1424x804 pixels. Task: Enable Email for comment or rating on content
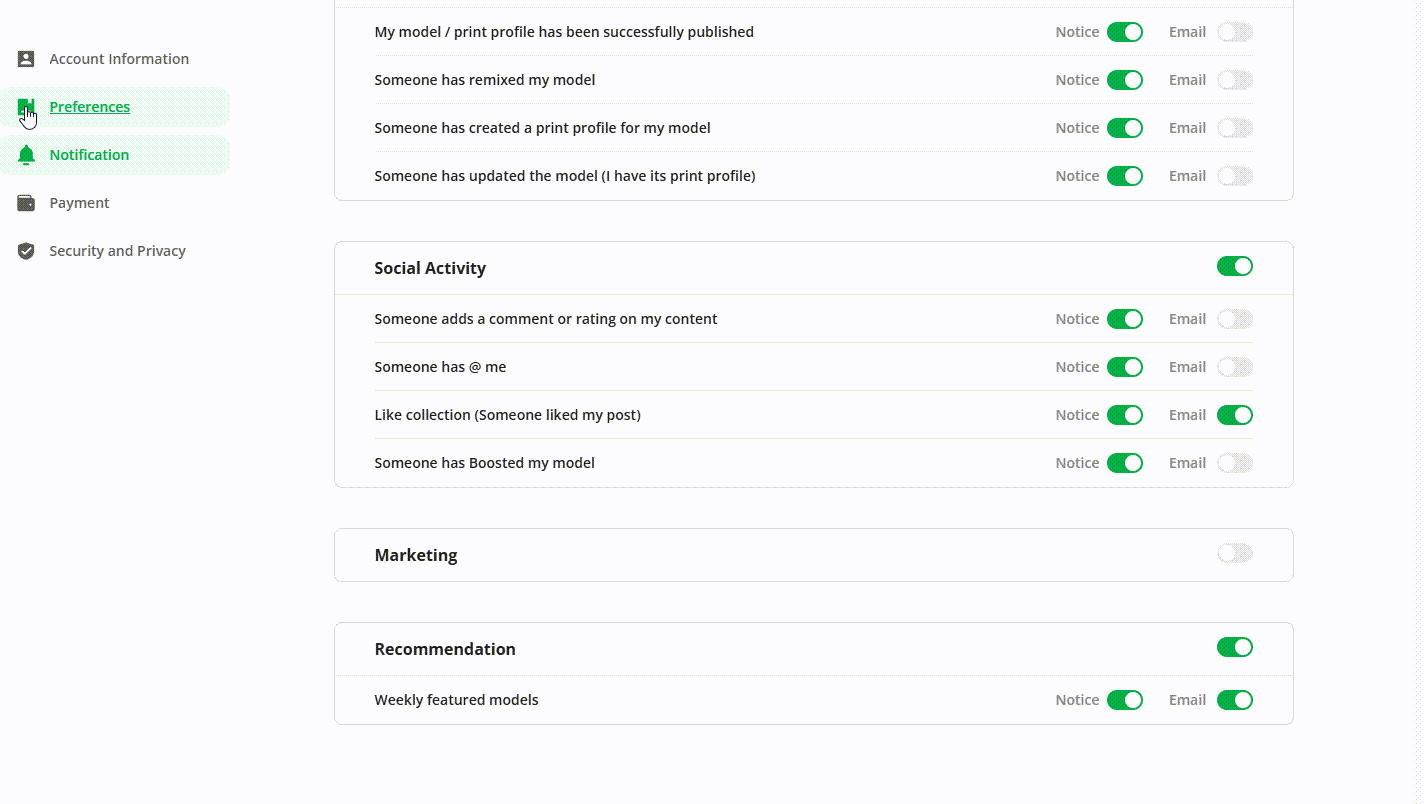[1234, 319]
